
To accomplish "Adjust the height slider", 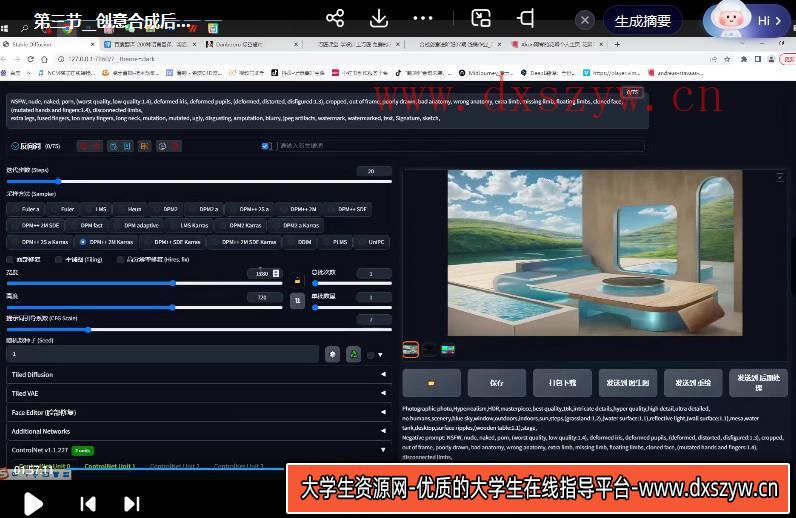I will click(x=144, y=307).
